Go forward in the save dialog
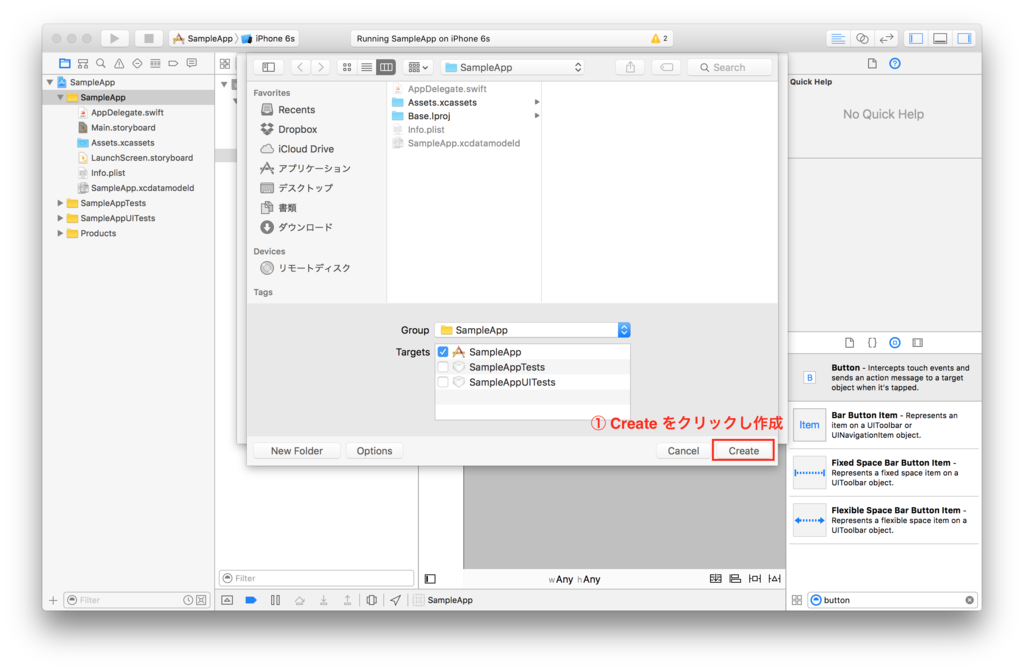The width and height of the screenshot is (1024, 671). 321,67
